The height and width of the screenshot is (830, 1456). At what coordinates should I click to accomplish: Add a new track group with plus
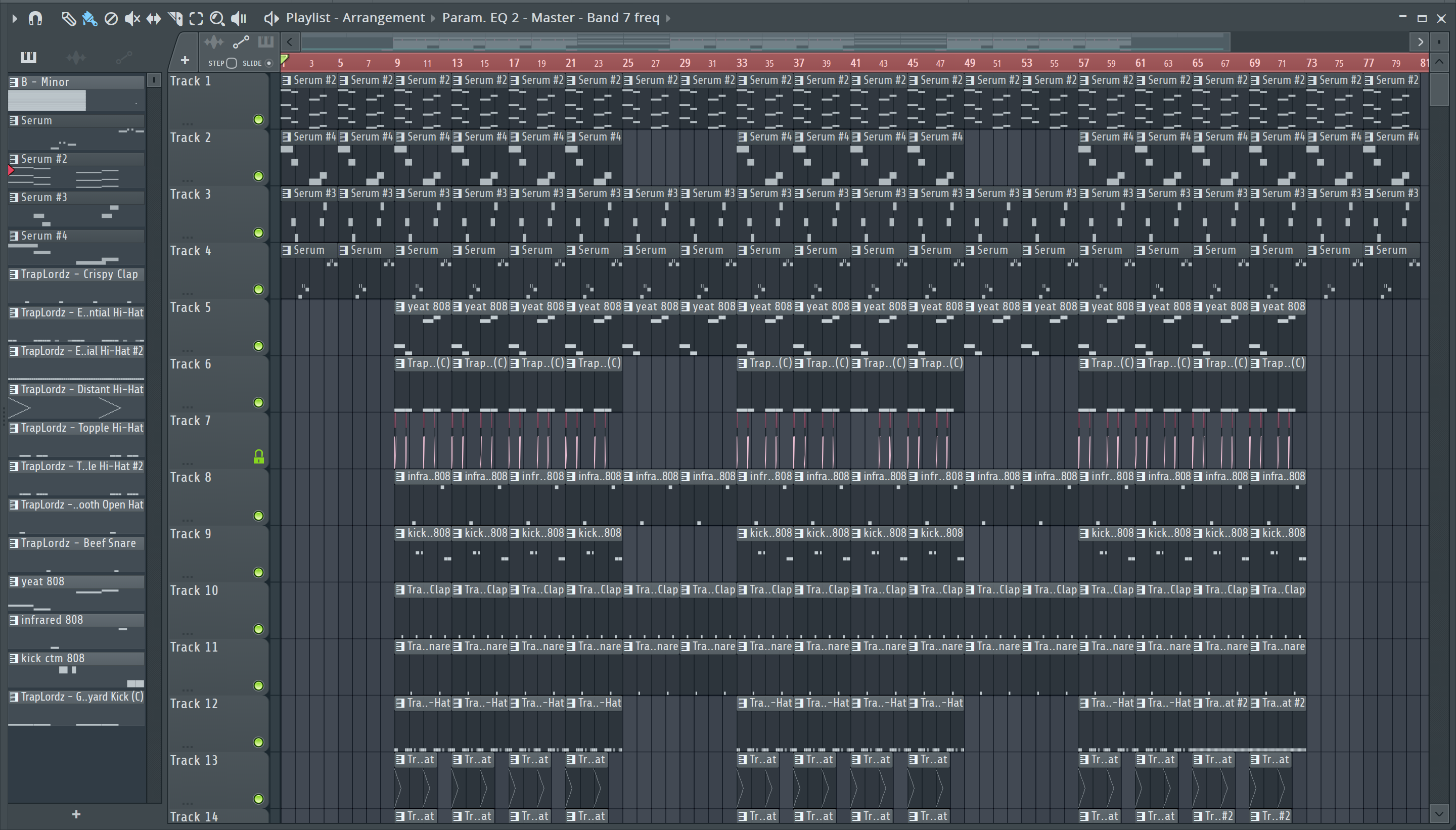(185, 60)
